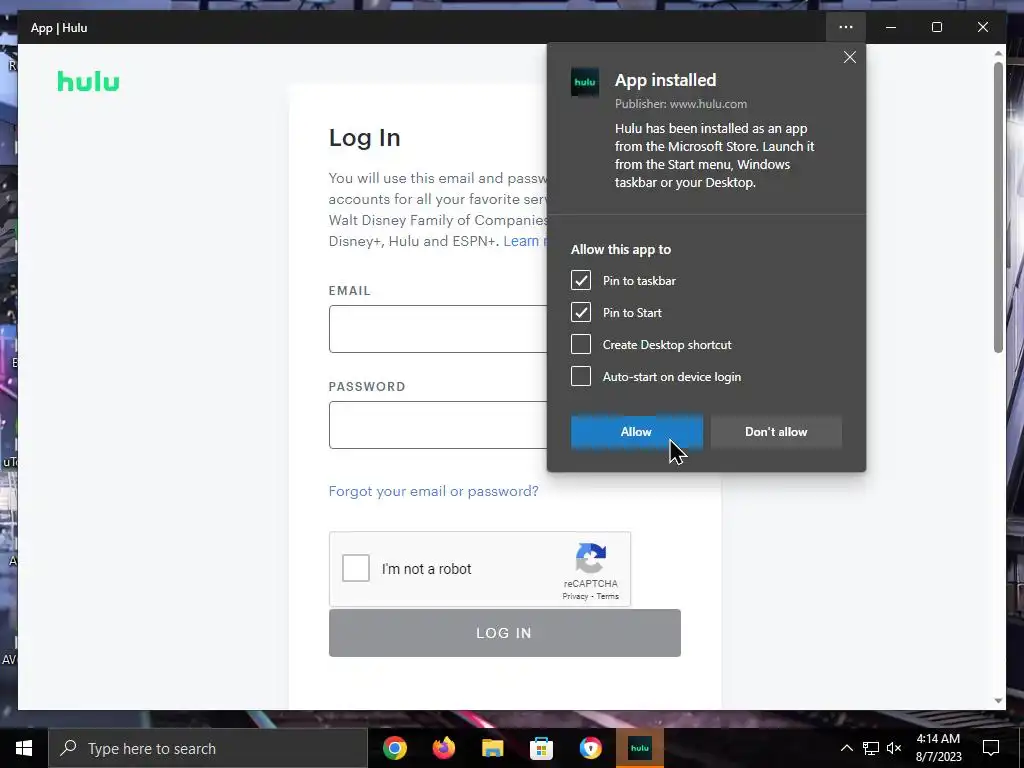1024x768 pixels.
Task: Open the three-dots app menu in title bar
Action: click(x=846, y=27)
